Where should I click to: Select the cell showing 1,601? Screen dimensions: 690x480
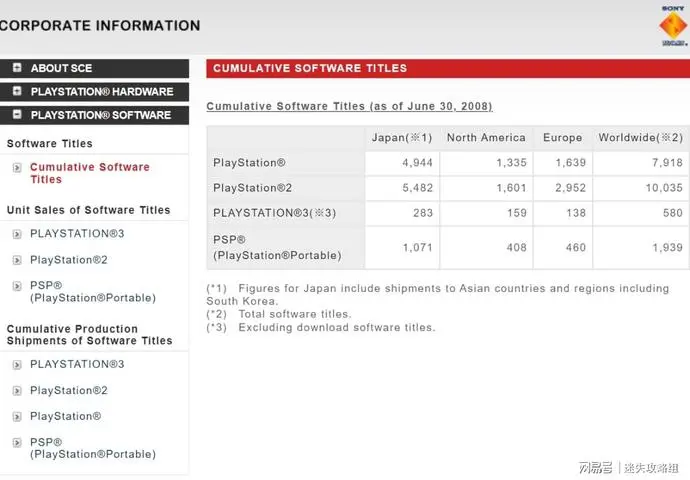pos(486,188)
